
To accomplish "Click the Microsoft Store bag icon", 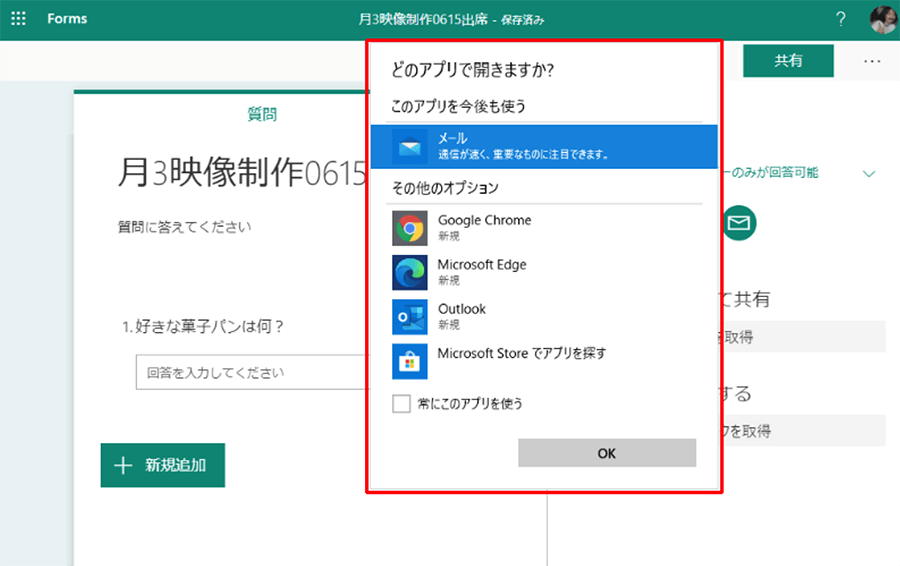I will tap(410, 361).
